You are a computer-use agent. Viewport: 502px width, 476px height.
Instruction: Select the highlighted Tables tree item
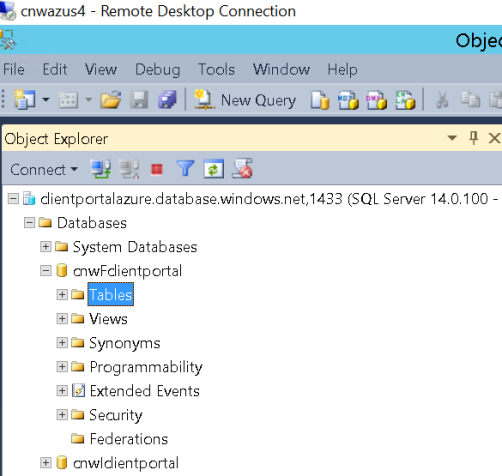pyautogui.click(x=111, y=295)
